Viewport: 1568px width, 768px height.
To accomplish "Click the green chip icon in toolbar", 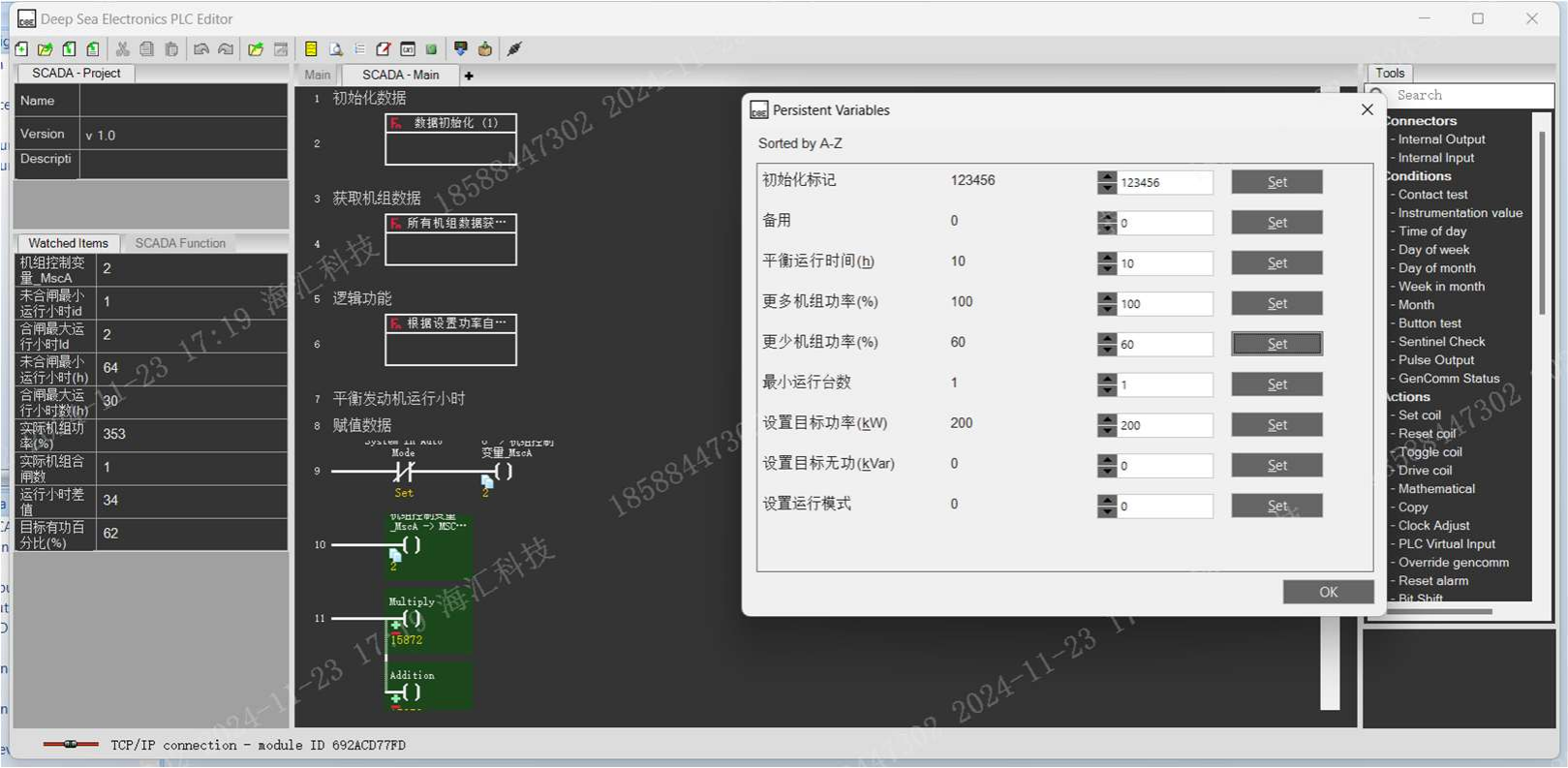I will point(432,48).
